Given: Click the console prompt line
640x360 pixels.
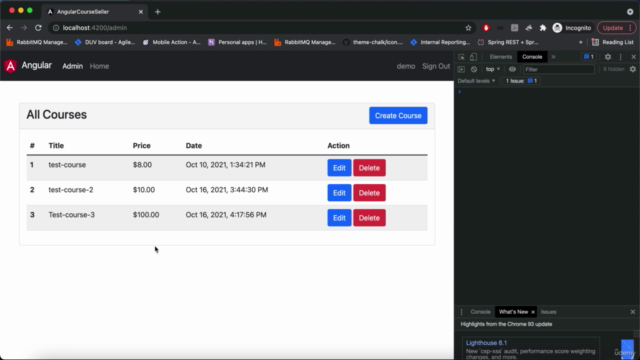Looking at the screenshot, I should coord(547,92).
